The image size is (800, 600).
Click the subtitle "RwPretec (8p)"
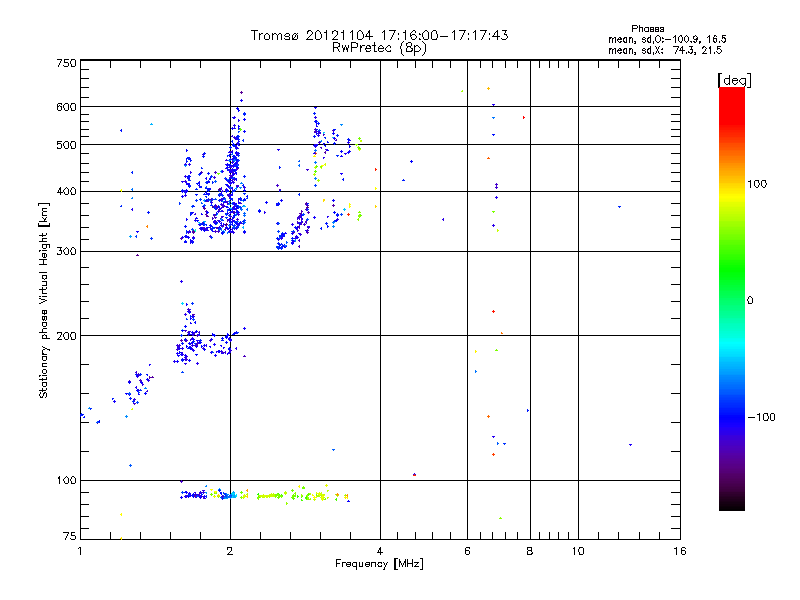click(x=379, y=48)
